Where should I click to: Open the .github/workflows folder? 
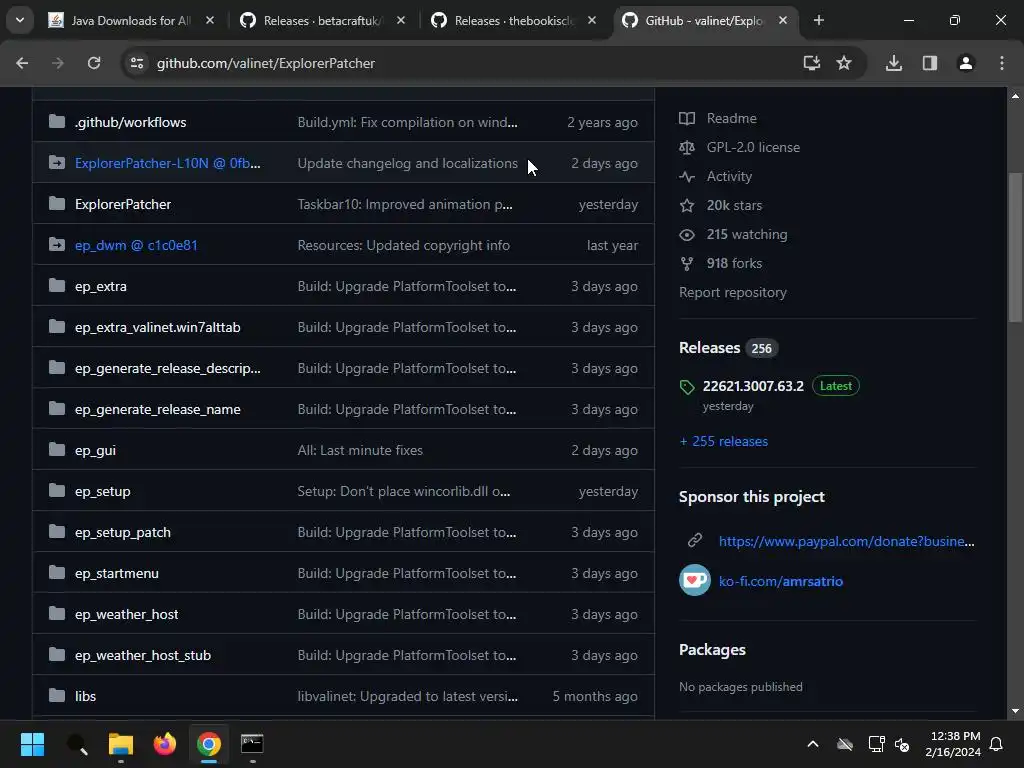coord(131,122)
